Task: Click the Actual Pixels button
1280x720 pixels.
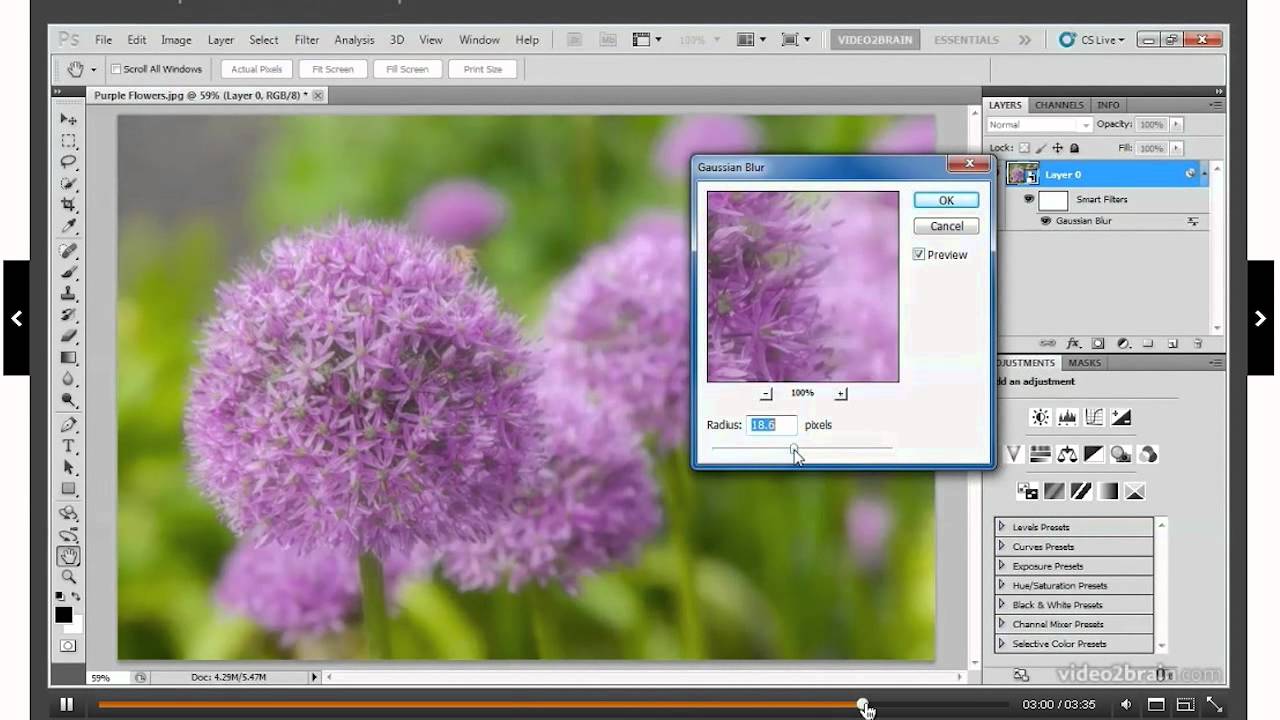Action: pyautogui.click(x=257, y=69)
